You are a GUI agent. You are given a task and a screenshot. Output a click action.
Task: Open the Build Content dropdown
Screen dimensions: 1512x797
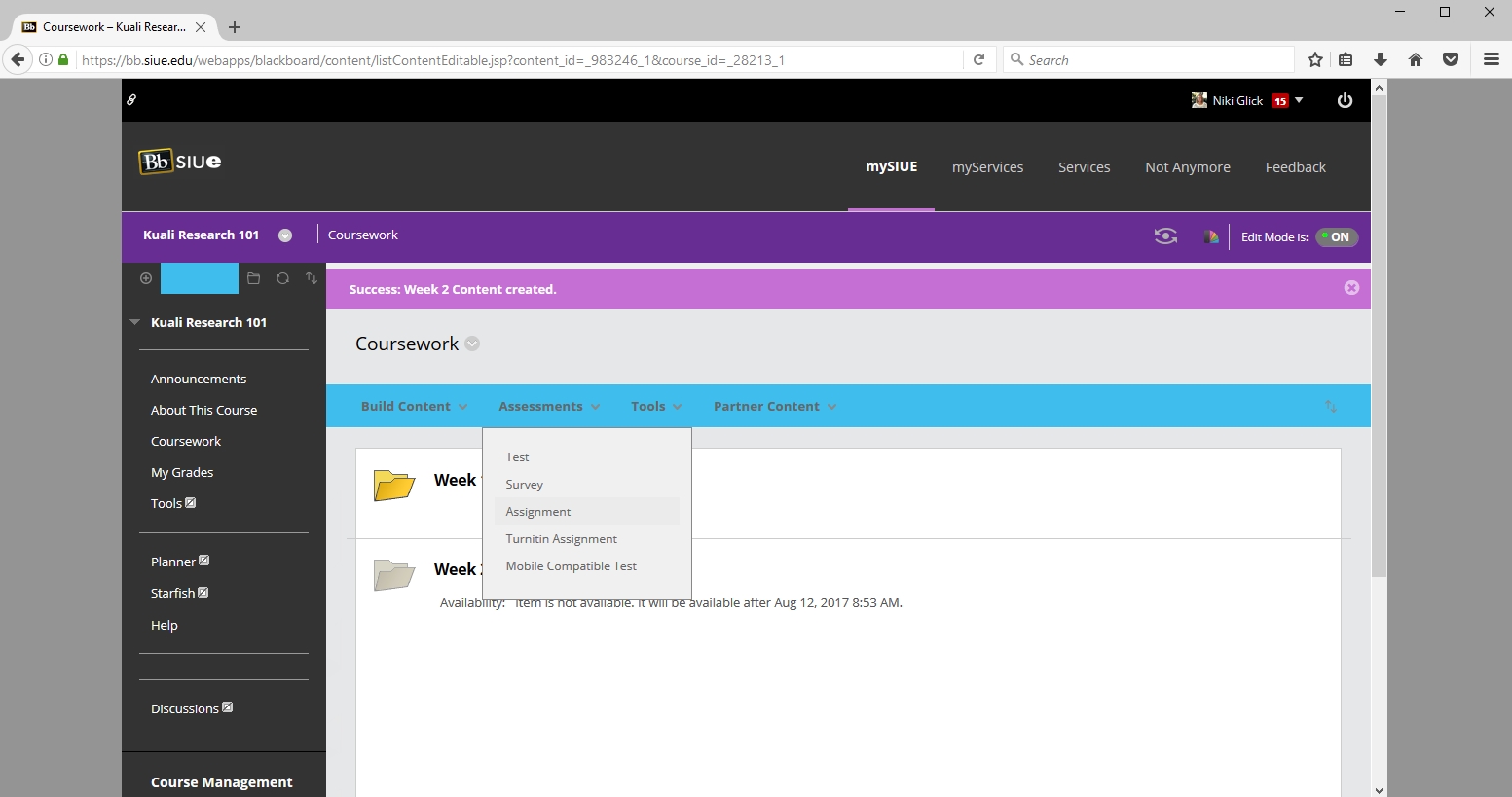(414, 407)
